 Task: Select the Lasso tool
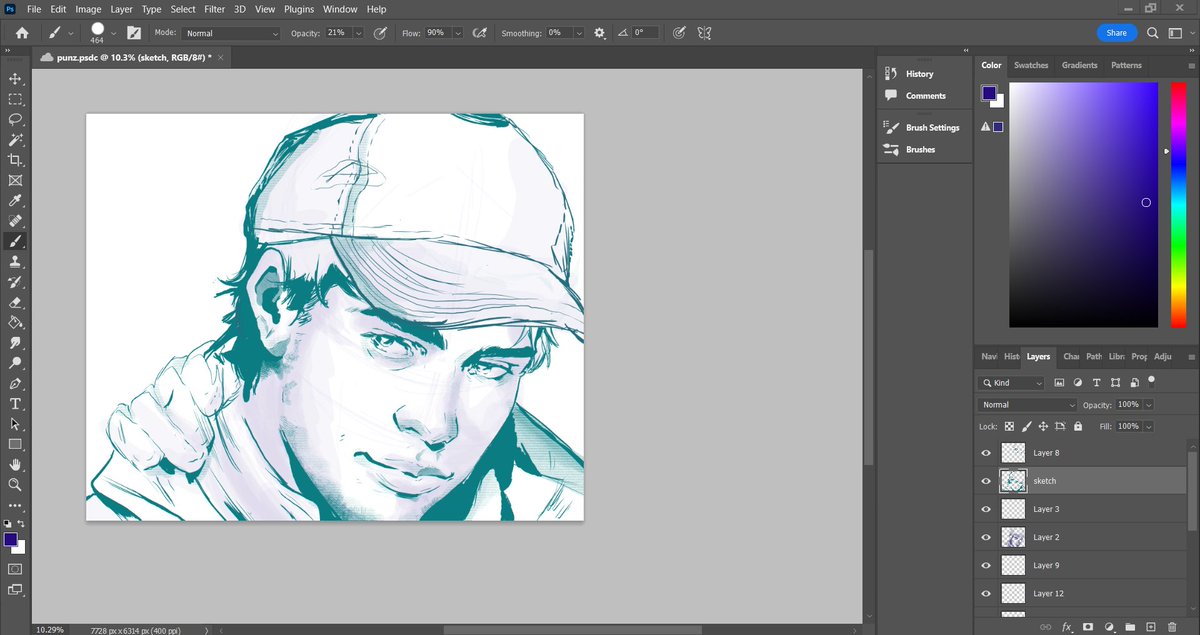[15, 119]
